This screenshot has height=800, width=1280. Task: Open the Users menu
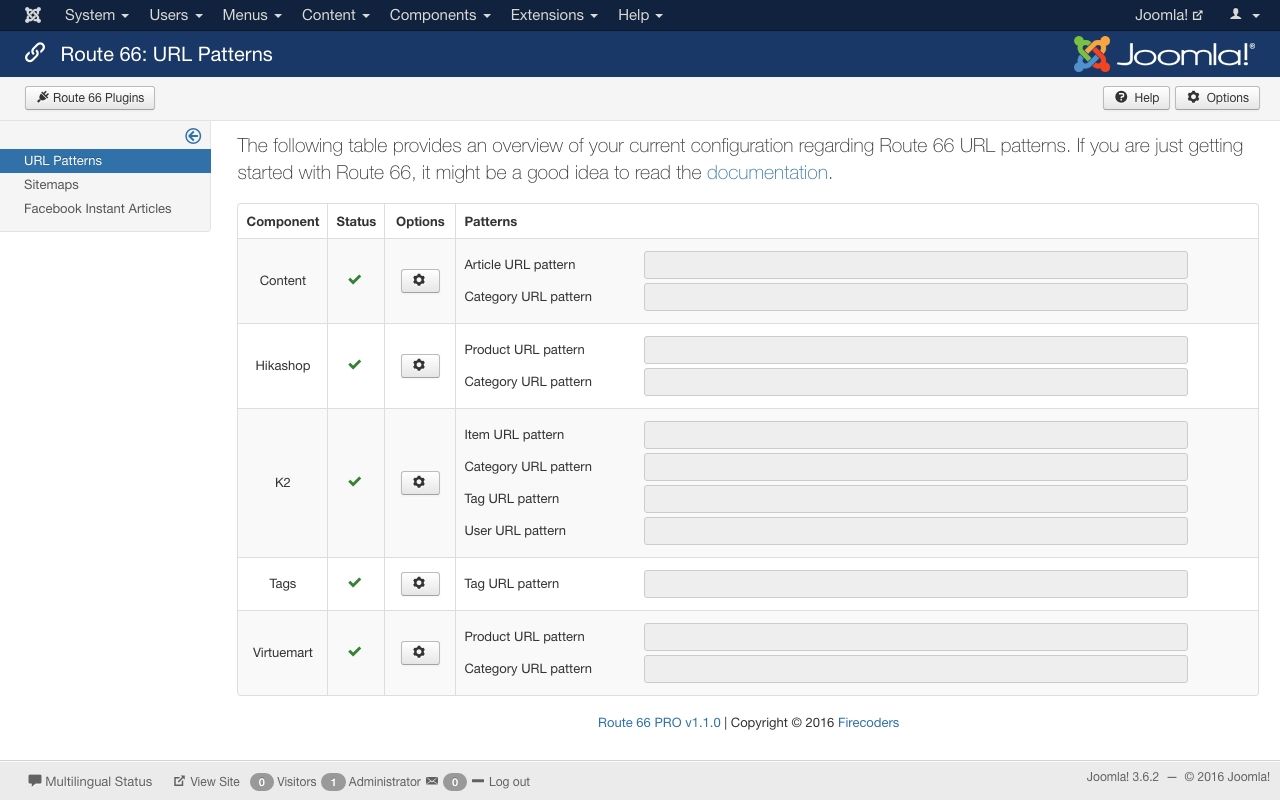(x=176, y=15)
